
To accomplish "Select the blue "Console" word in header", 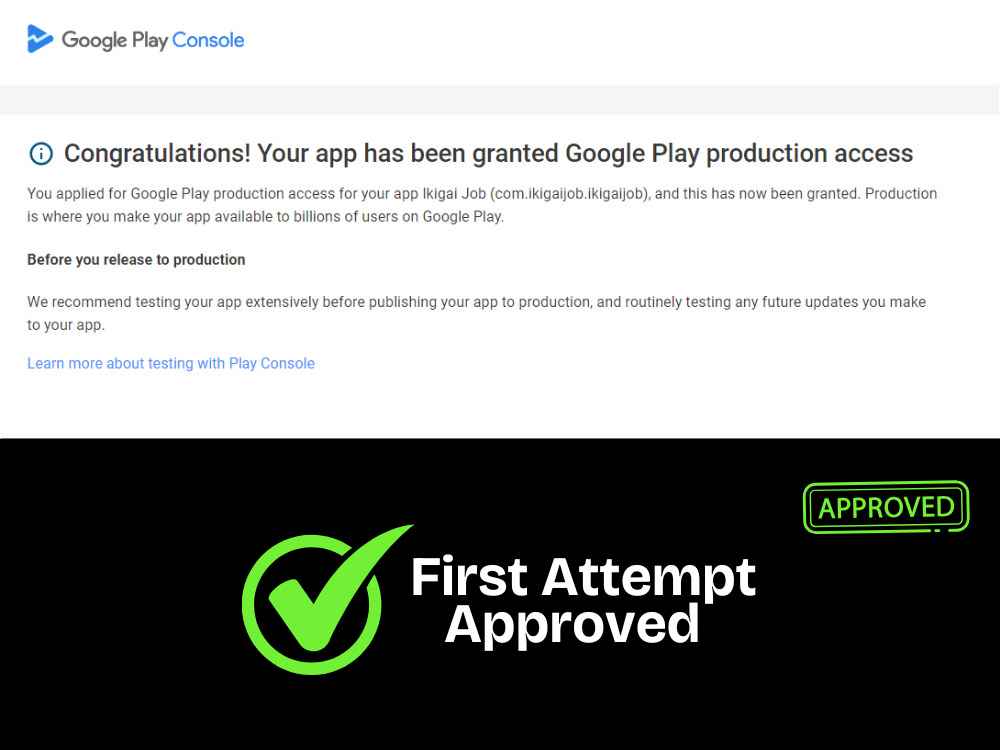I will click(208, 40).
